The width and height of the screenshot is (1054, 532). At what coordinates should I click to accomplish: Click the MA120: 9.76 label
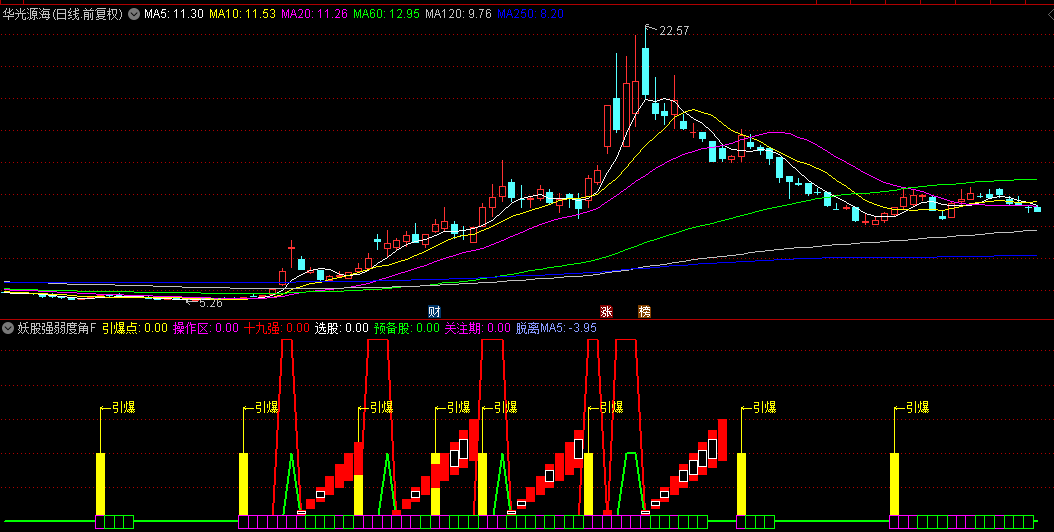click(458, 13)
